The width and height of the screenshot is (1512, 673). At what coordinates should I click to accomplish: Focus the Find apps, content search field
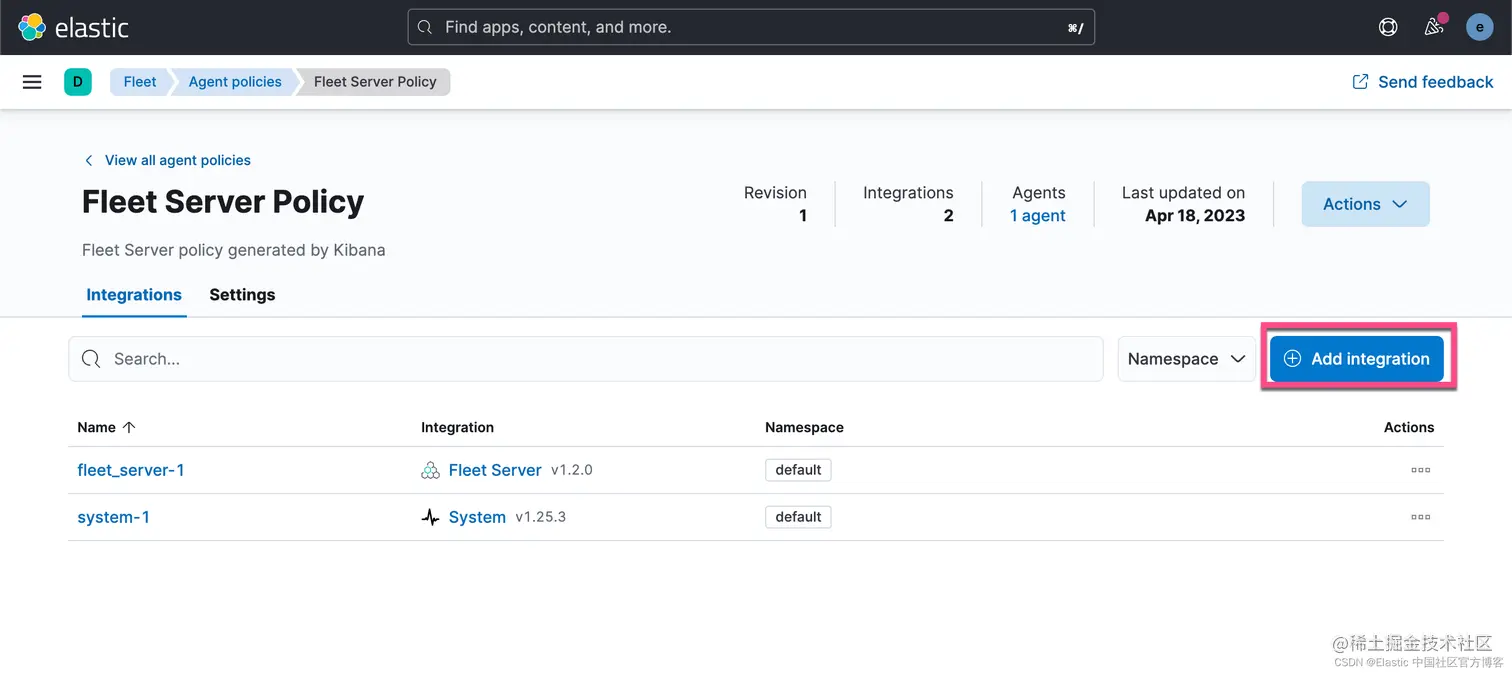(x=751, y=27)
